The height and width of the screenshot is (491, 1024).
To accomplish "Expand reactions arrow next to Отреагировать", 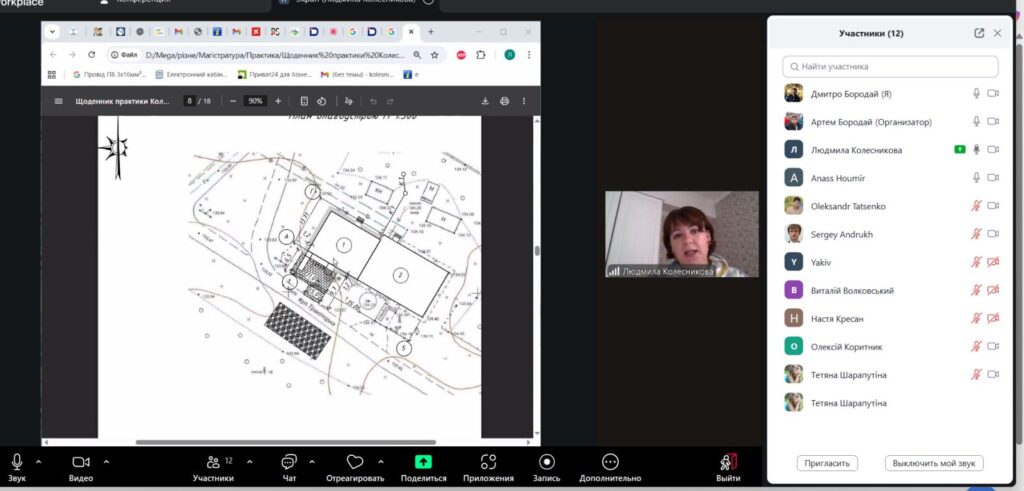I will coord(382,461).
